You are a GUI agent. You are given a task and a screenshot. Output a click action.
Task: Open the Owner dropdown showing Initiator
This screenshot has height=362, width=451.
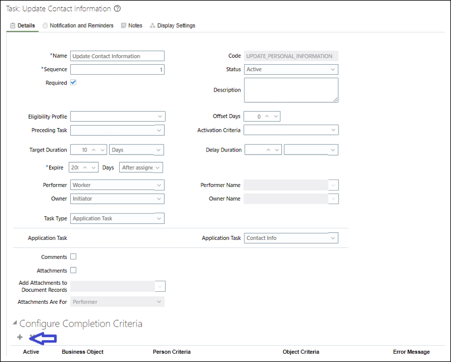click(x=117, y=199)
